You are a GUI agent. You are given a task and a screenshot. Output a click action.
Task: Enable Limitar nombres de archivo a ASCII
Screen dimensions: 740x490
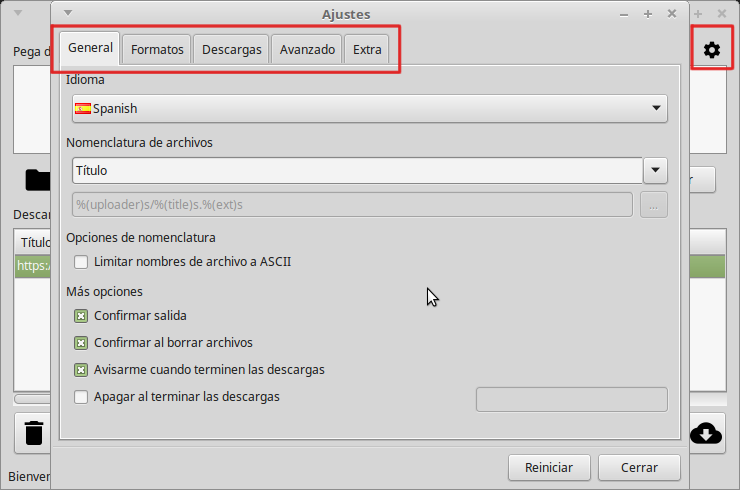81,262
